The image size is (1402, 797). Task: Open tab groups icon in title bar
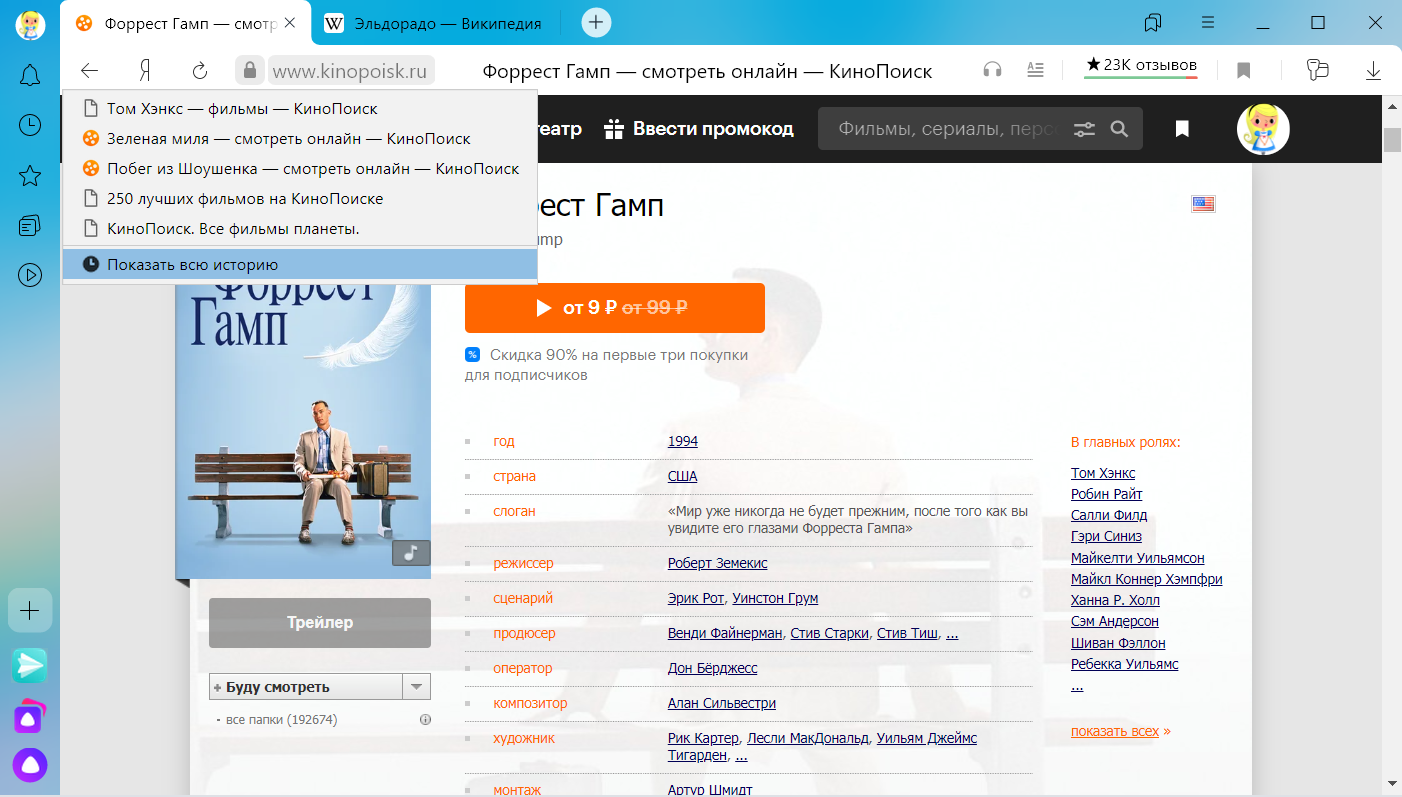pyautogui.click(x=1153, y=22)
